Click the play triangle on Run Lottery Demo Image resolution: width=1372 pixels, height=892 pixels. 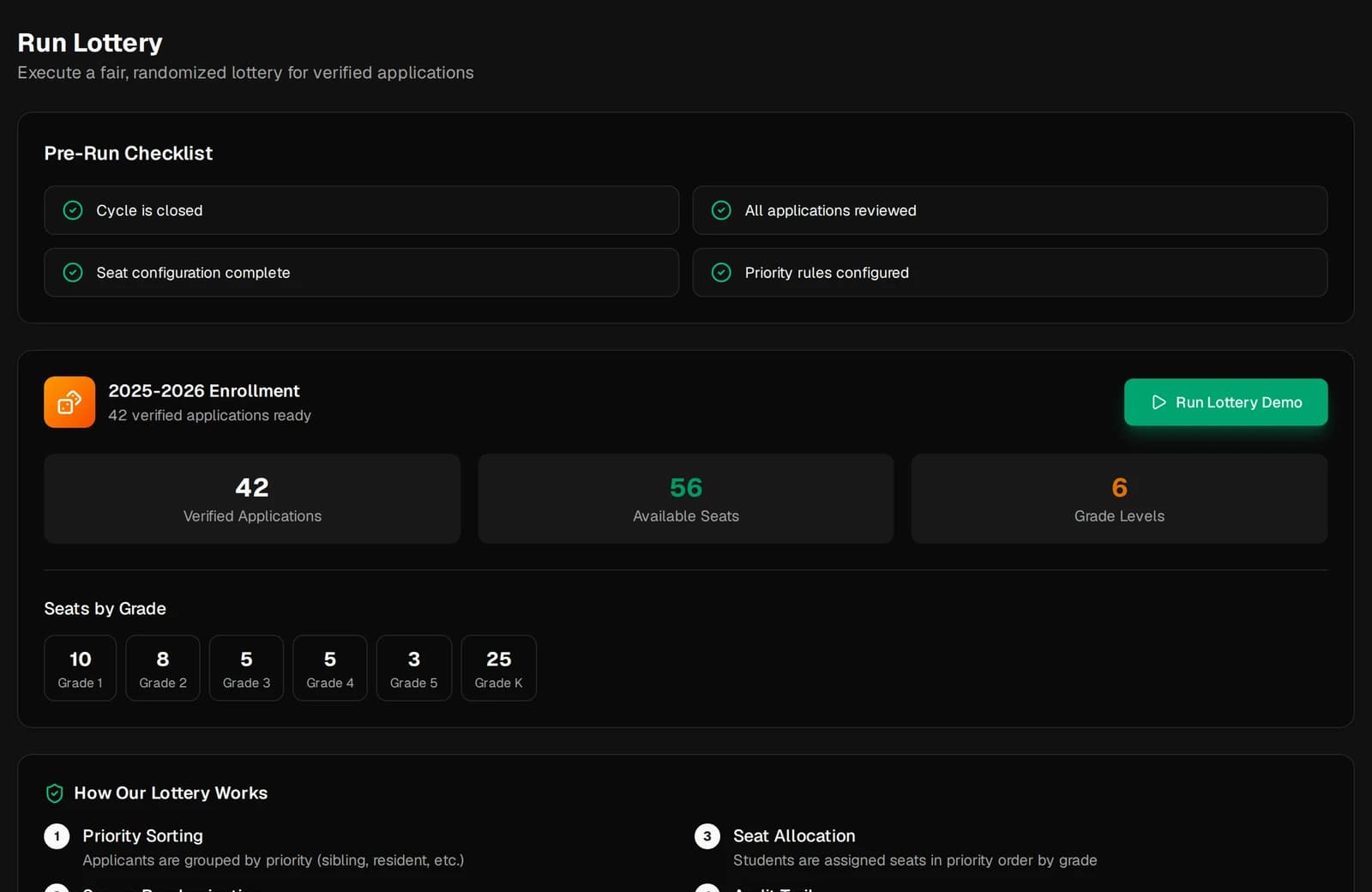(x=1158, y=402)
